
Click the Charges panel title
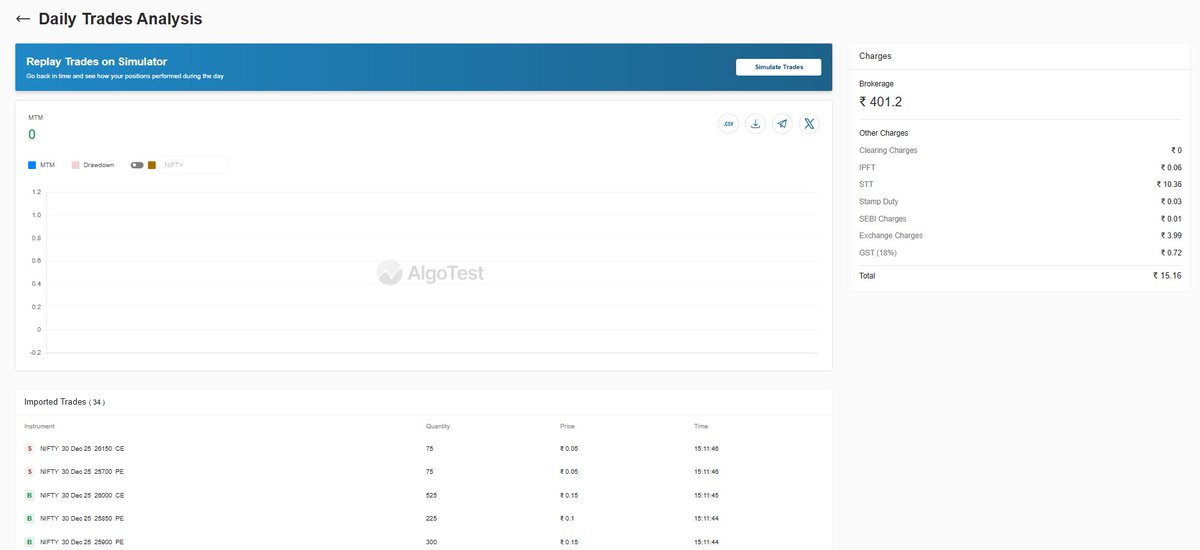[x=875, y=56]
